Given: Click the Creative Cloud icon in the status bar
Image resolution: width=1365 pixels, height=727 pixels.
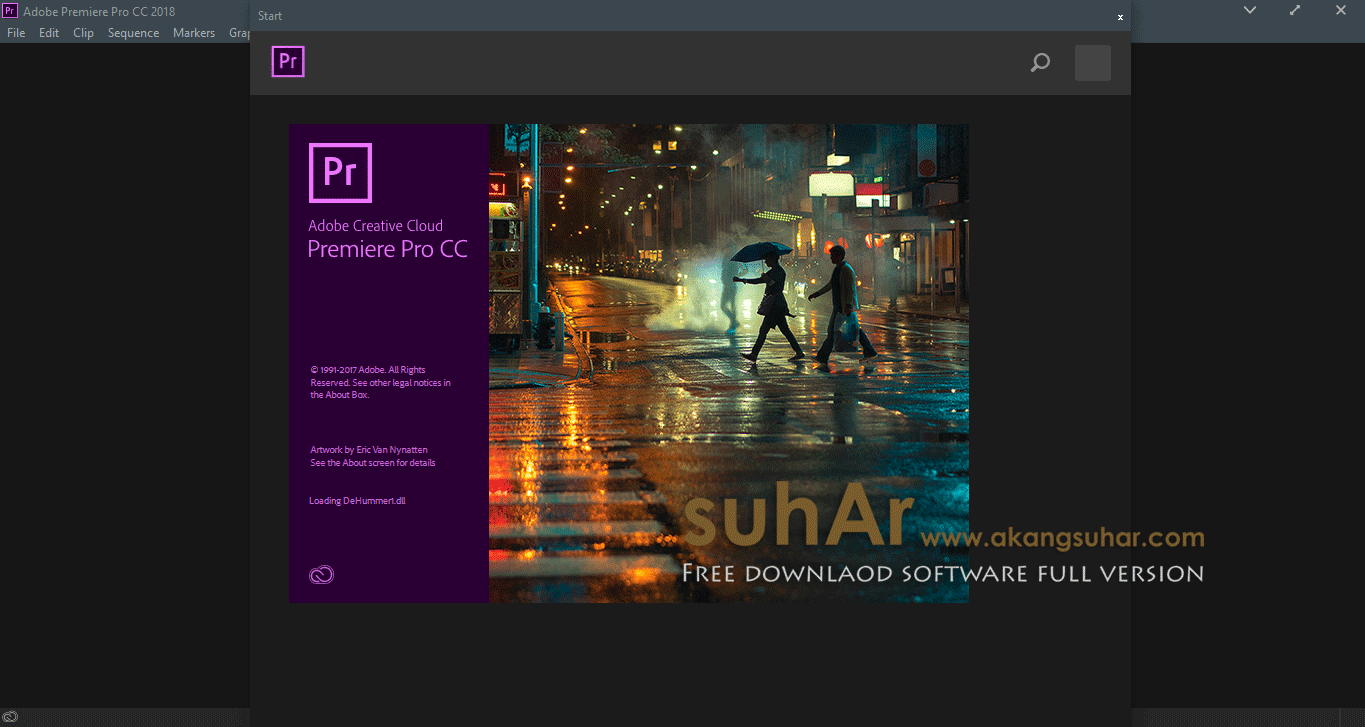Looking at the screenshot, I should click(10, 718).
